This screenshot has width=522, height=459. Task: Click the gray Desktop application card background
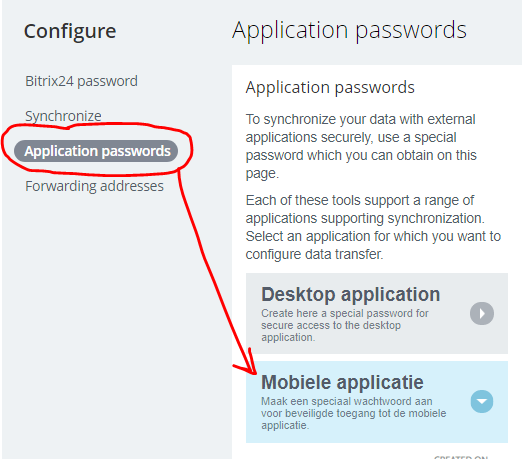(x=377, y=314)
